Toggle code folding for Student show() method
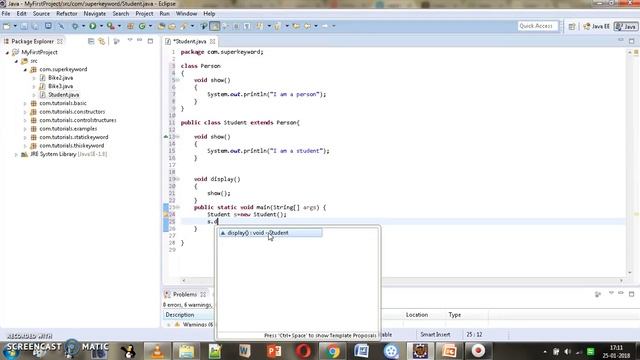The height and width of the screenshot is (360, 640). [x=178, y=137]
